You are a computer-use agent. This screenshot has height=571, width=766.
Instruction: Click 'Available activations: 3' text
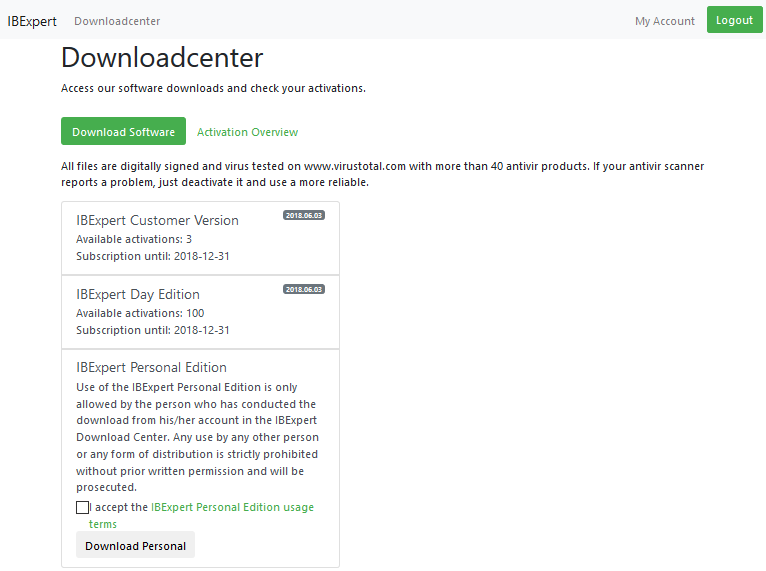(134, 239)
